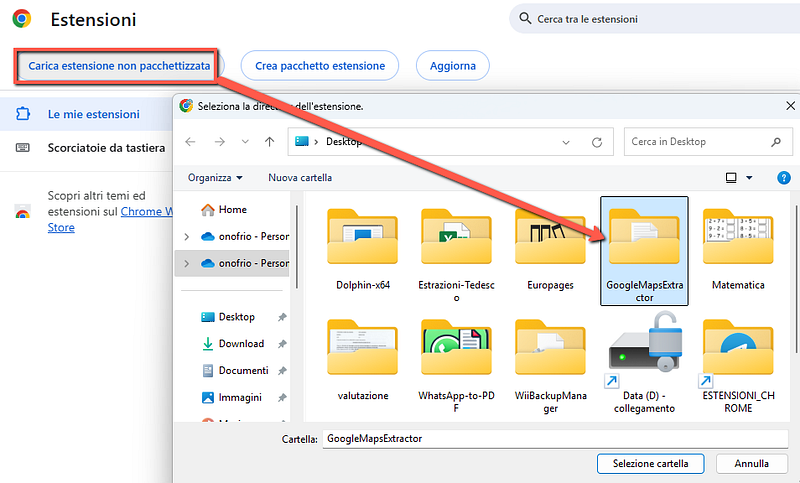
Task: Select the WiiBackupManager folder
Action: click(x=551, y=365)
